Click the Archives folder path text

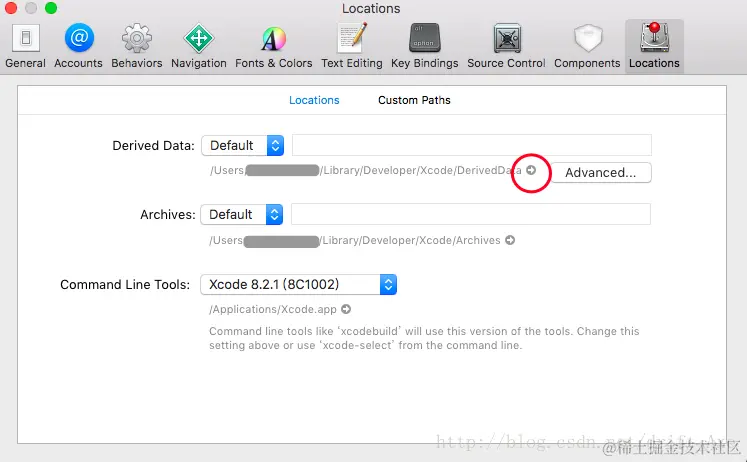355,240
